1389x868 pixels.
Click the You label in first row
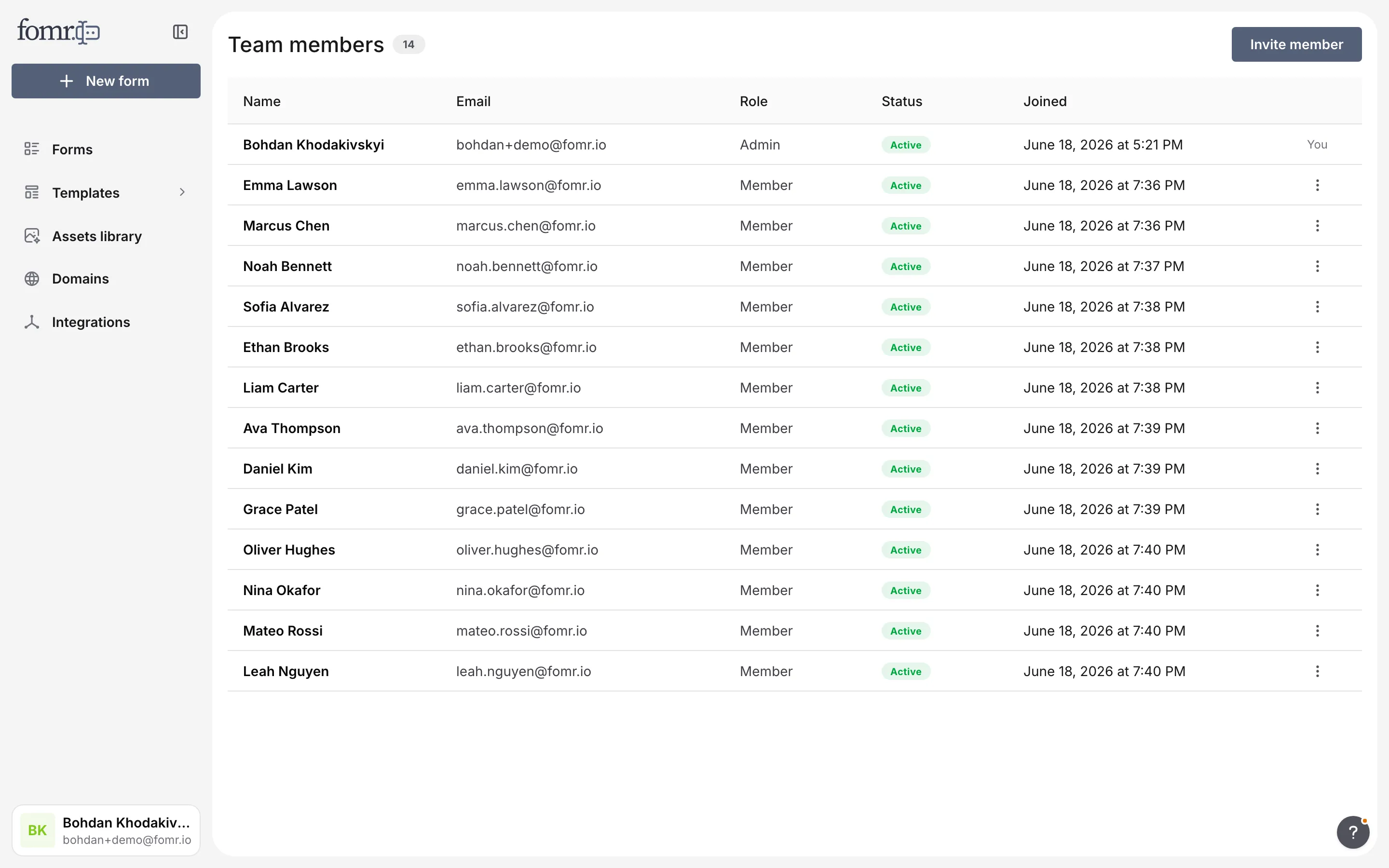[1317, 145]
